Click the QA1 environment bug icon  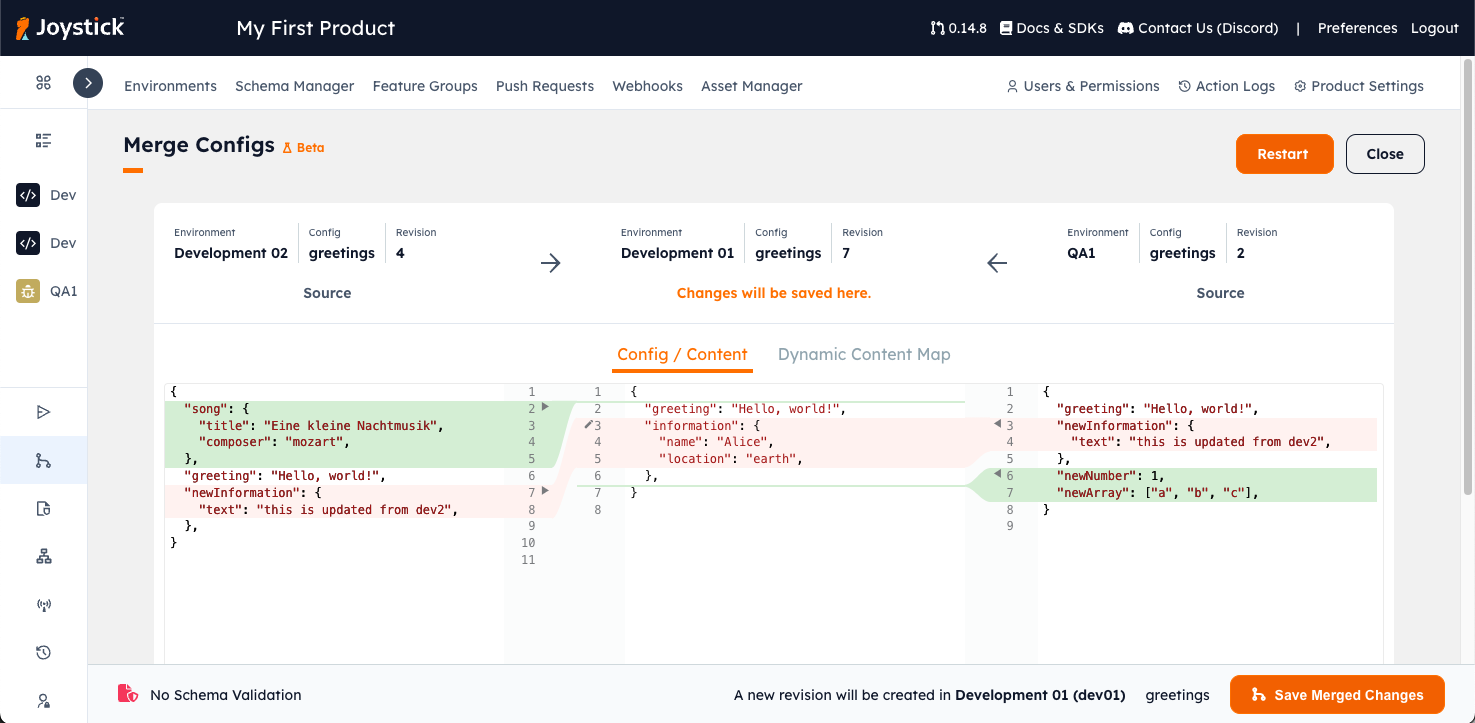click(28, 291)
